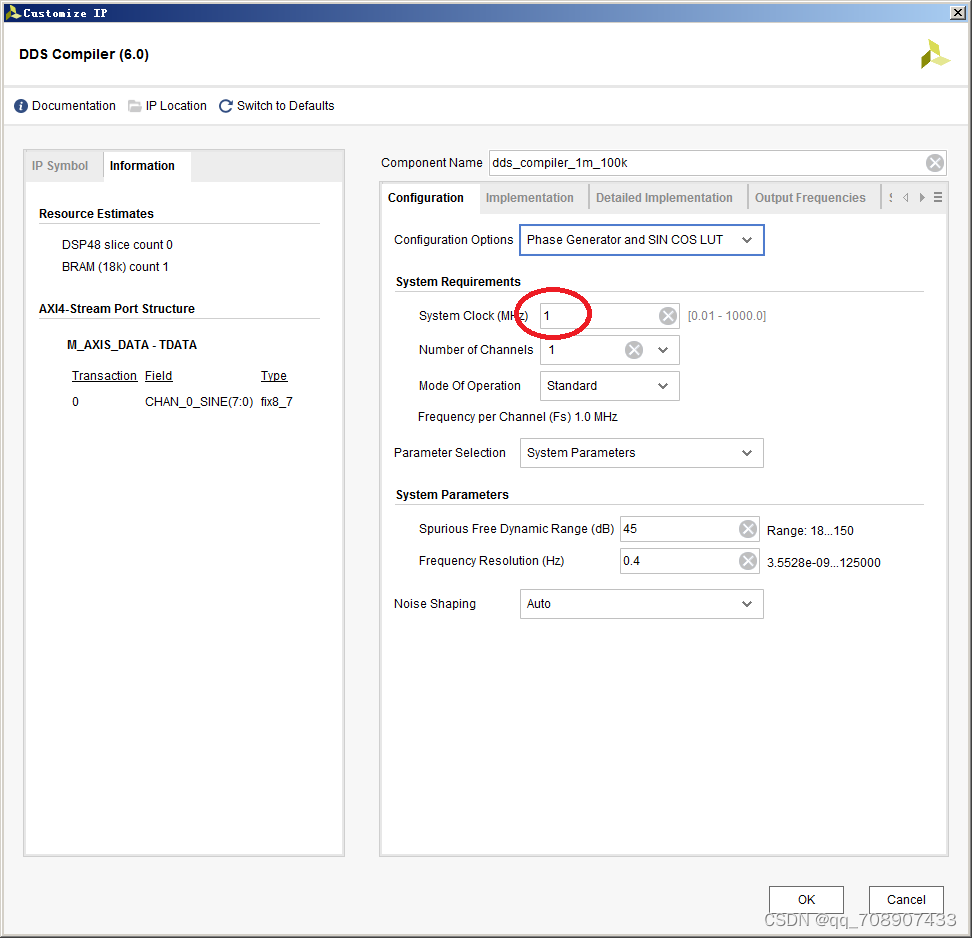Clear the Frequency Resolution value

pos(748,561)
